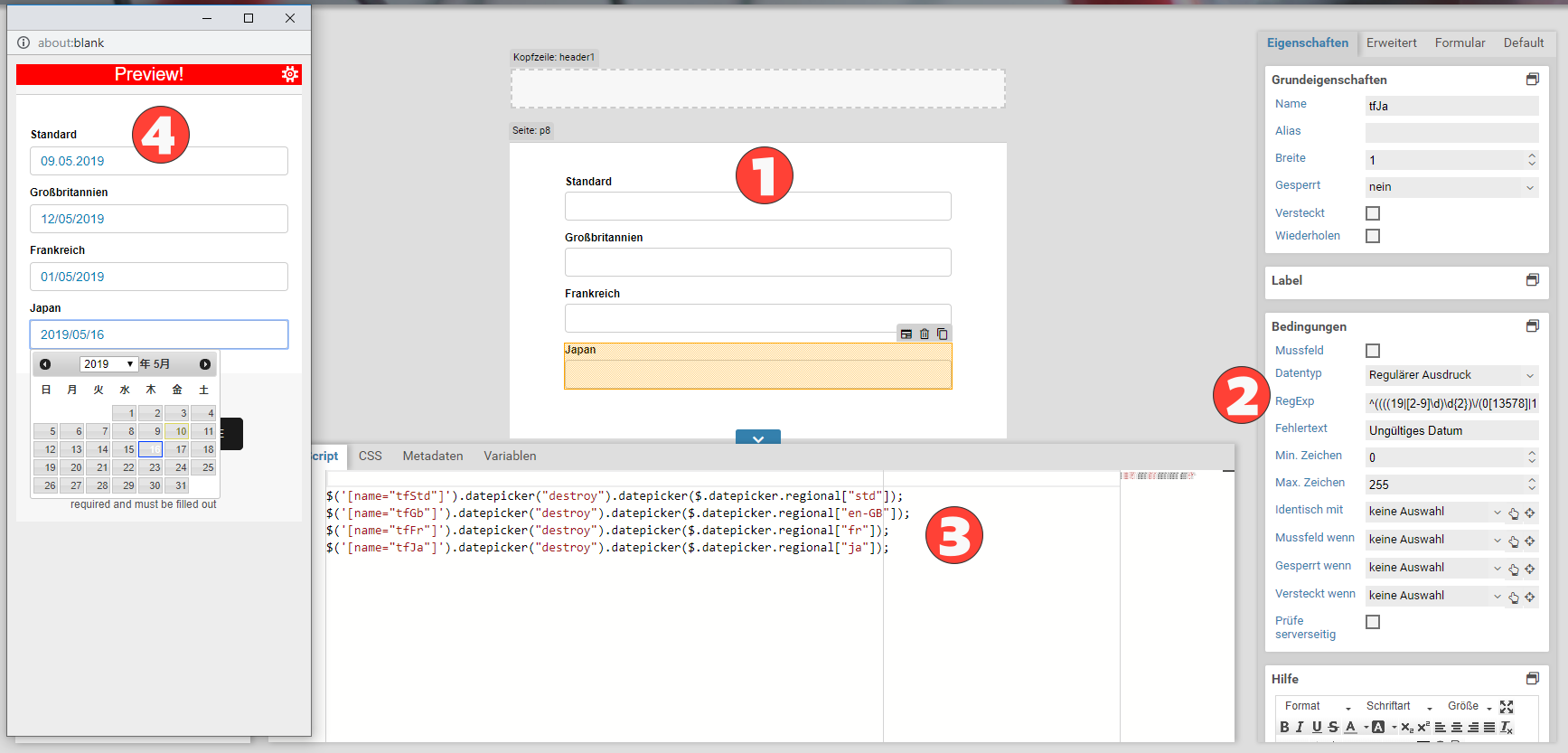Image resolution: width=1568 pixels, height=753 pixels.
Task: Click the trash icon above the Japan field
Action: [x=924, y=334]
